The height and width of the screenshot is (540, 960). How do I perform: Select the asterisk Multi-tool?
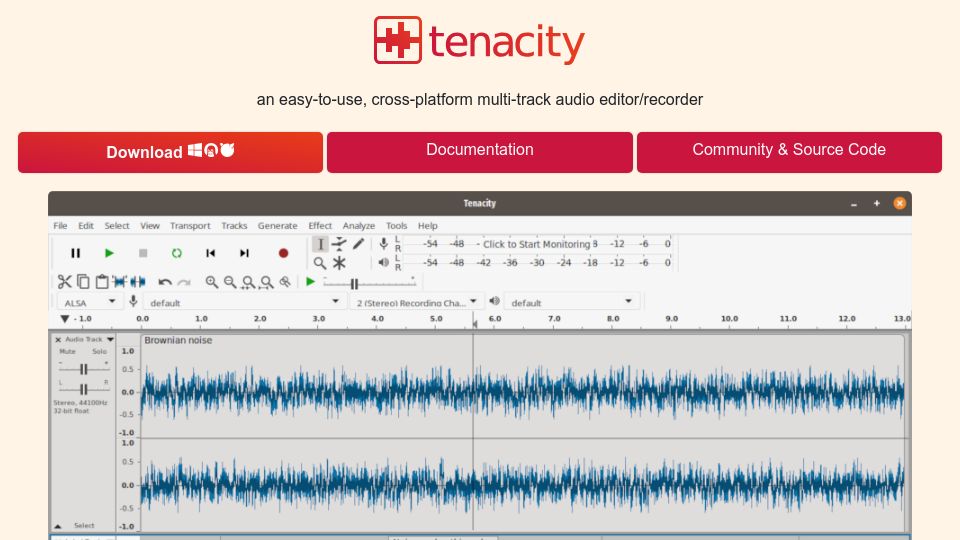coord(339,263)
